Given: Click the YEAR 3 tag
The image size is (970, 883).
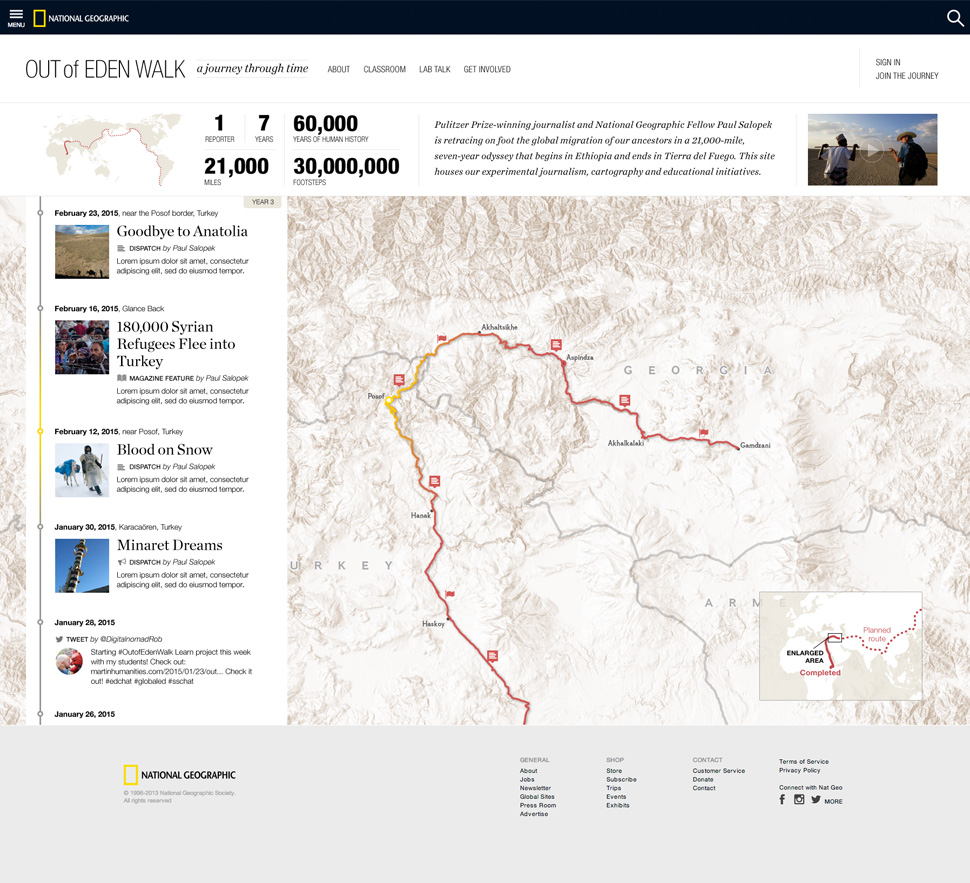Looking at the screenshot, I should coord(263,202).
